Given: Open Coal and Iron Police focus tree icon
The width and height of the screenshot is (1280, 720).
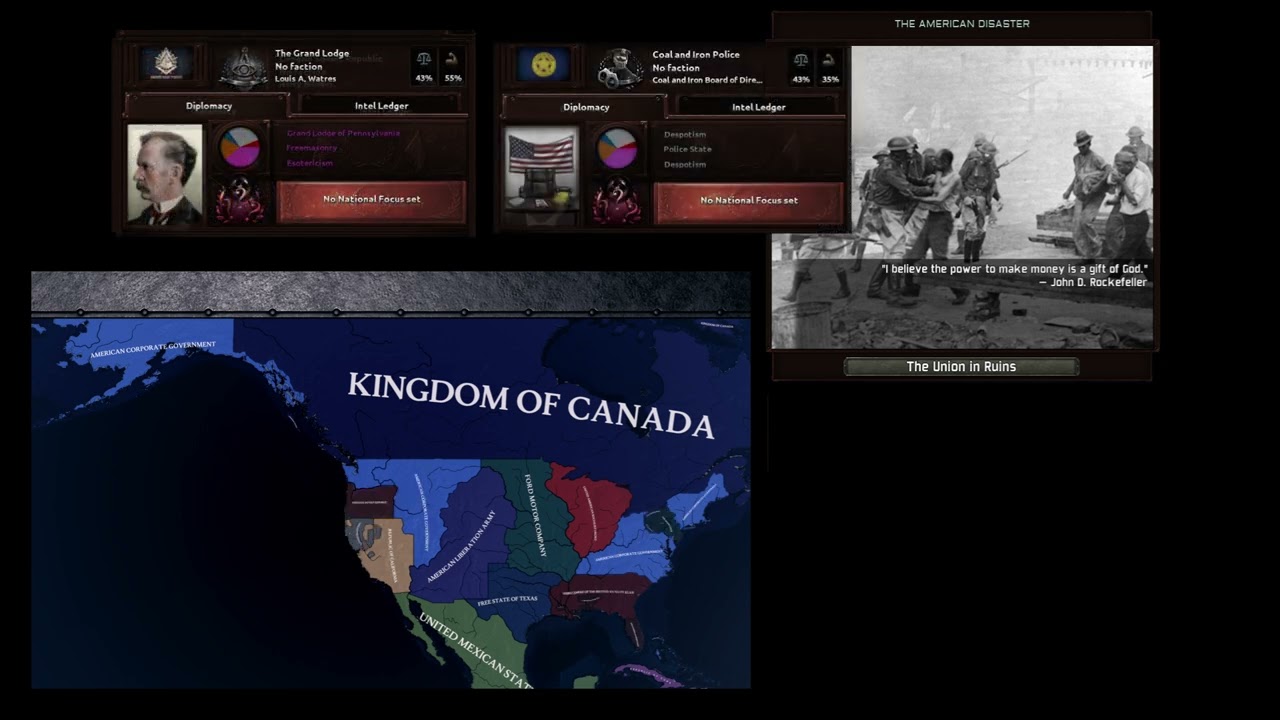Looking at the screenshot, I should click(617, 201).
